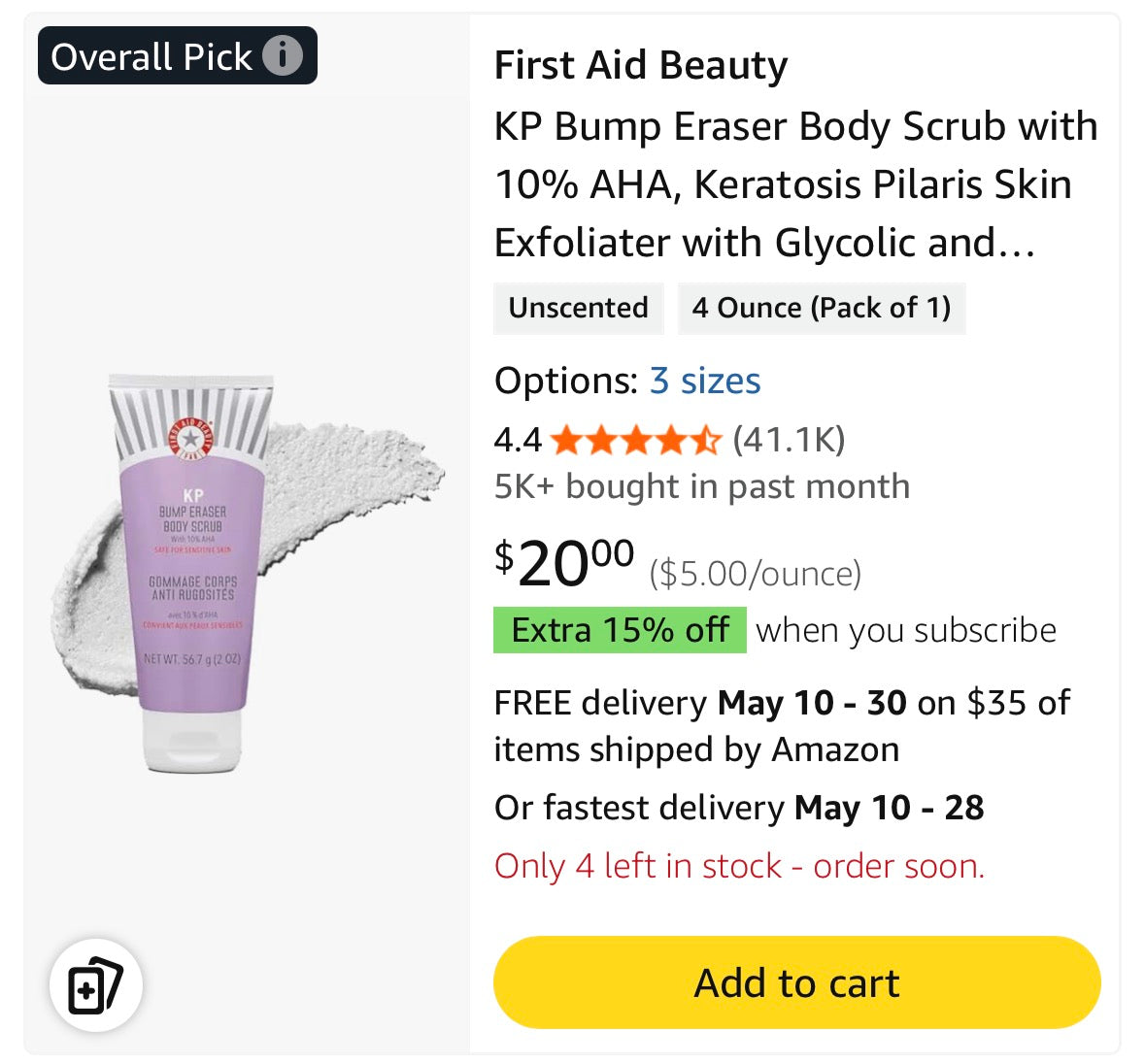Viewport: 1145px width, 1064px height.
Task: Click the third star of the rating row
Action: [638, 441]
